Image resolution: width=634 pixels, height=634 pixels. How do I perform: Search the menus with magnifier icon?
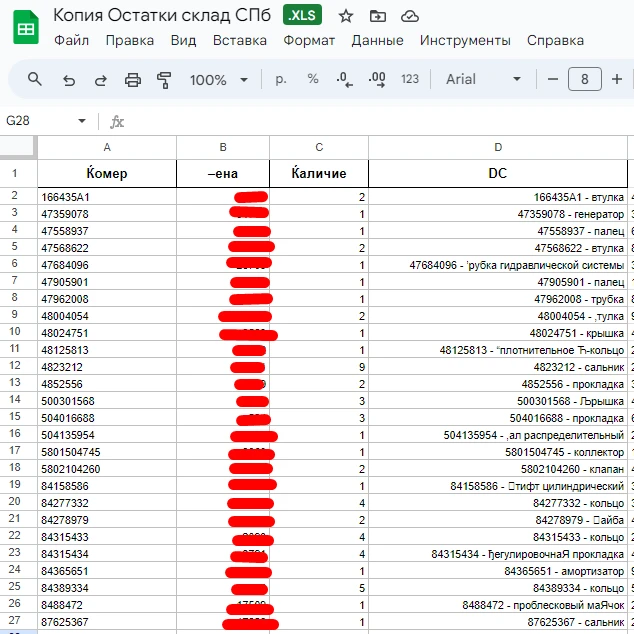(35, 79)
